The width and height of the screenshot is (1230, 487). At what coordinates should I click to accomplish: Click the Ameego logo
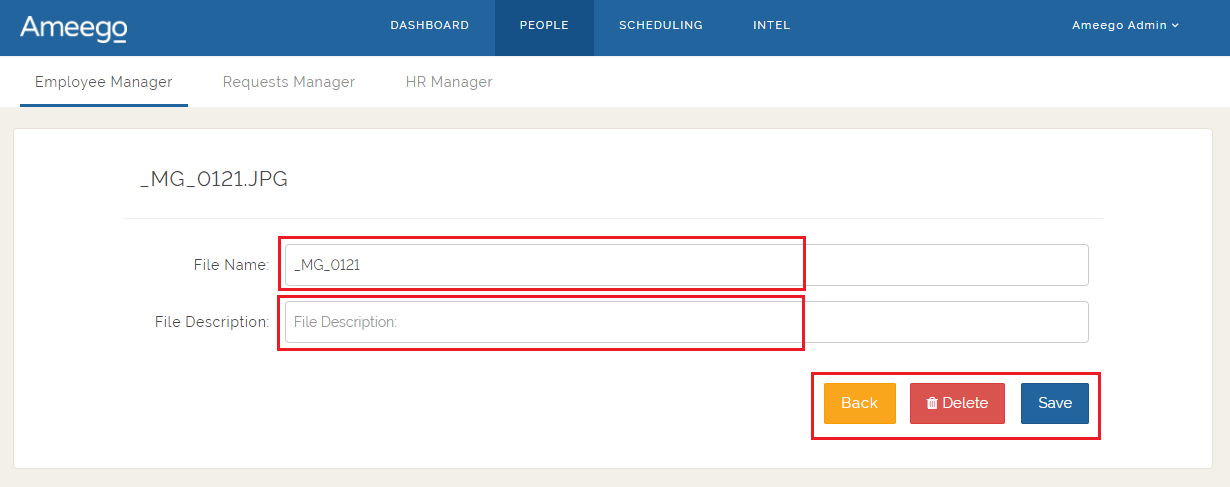[73, 28]
